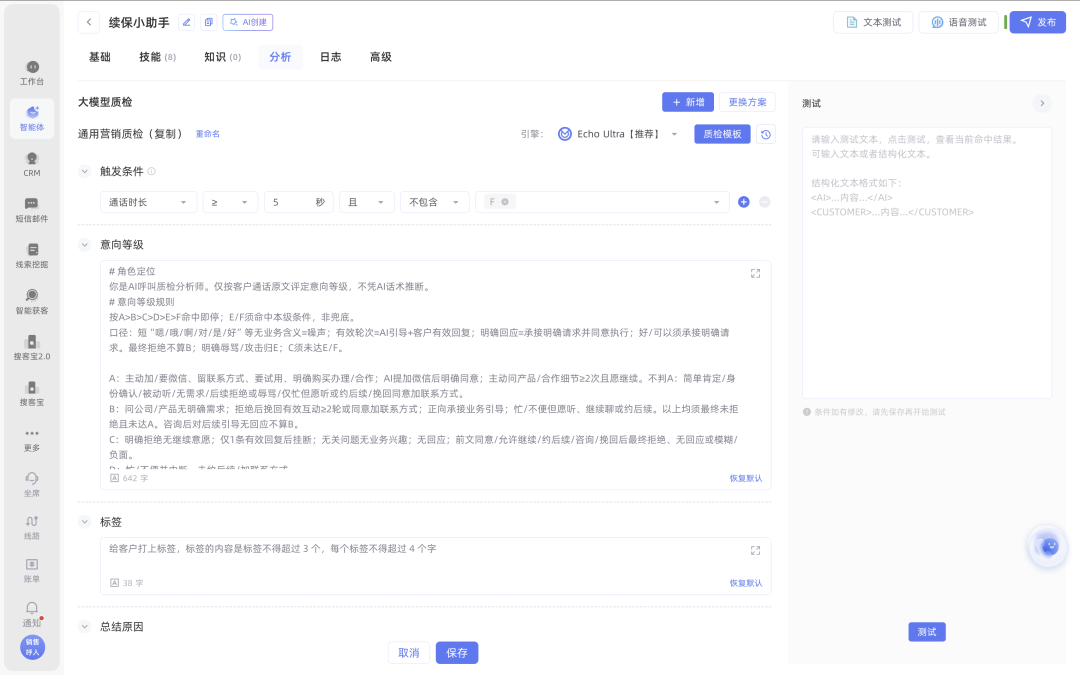Open the 短信邮件 sidebar item
Viewport: 1080px width, 675px height.
32,210
